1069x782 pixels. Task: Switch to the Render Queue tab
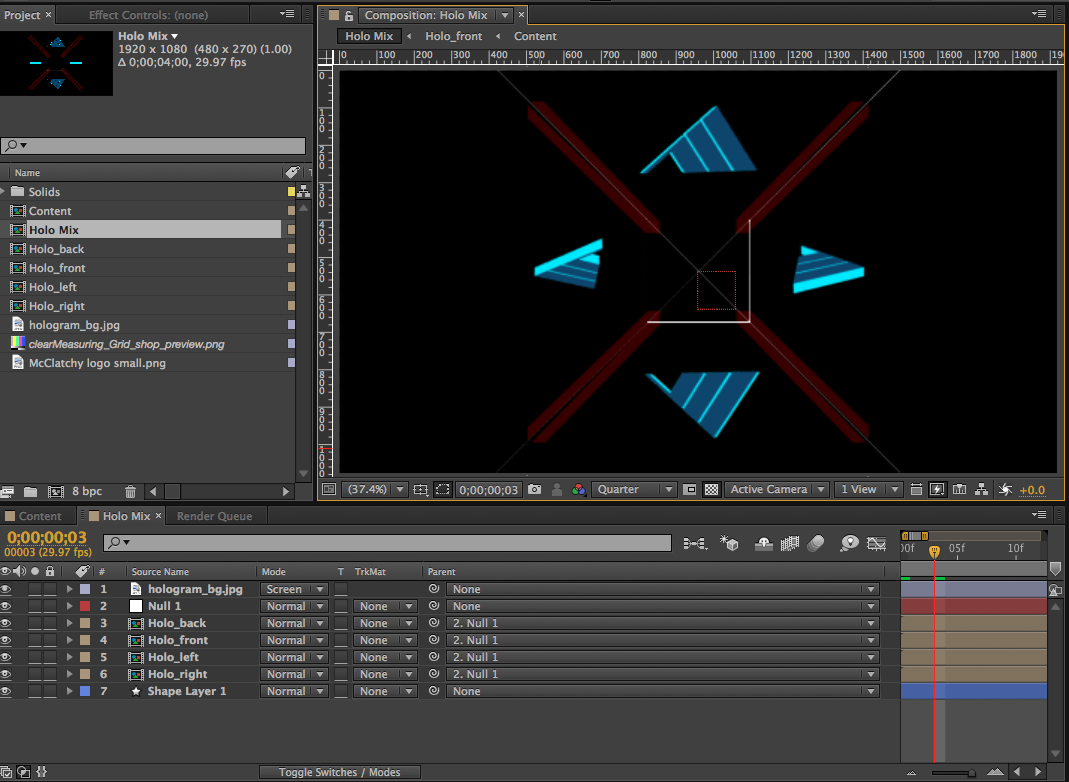point(214,516)
